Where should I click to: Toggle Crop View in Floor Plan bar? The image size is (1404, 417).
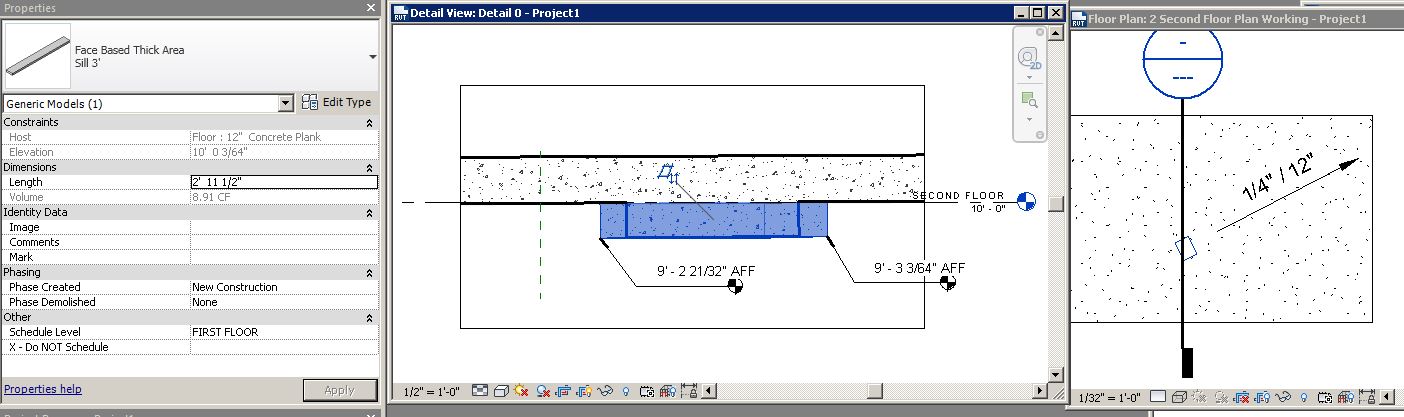[1242, 397]
